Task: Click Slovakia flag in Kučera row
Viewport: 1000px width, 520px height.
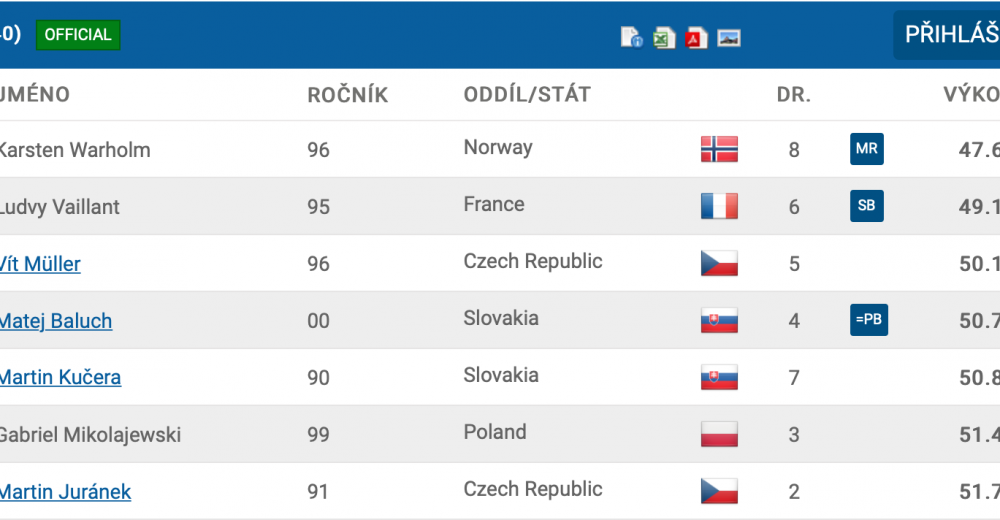Action: coord(719,377)
